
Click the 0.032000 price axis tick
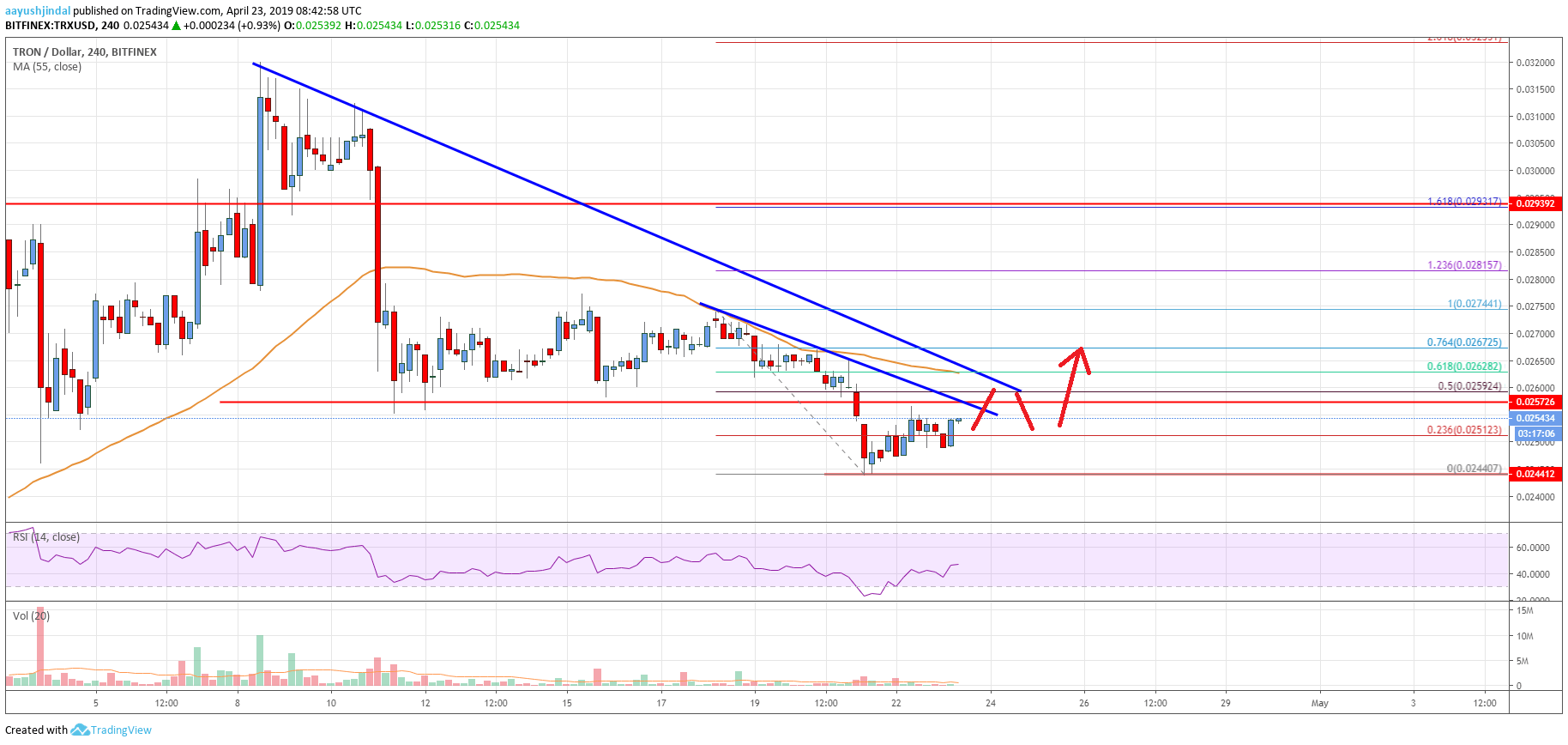[x=1535, y=63]
